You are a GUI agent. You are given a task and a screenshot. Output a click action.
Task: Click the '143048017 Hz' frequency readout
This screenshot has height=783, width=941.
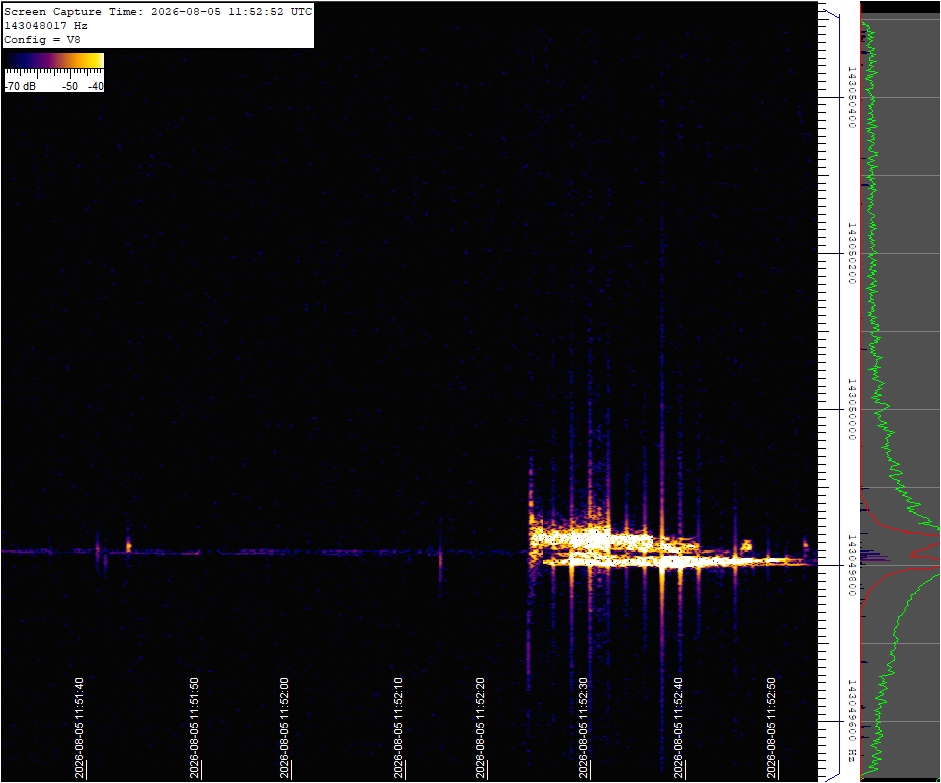click(x=46, y=26)
